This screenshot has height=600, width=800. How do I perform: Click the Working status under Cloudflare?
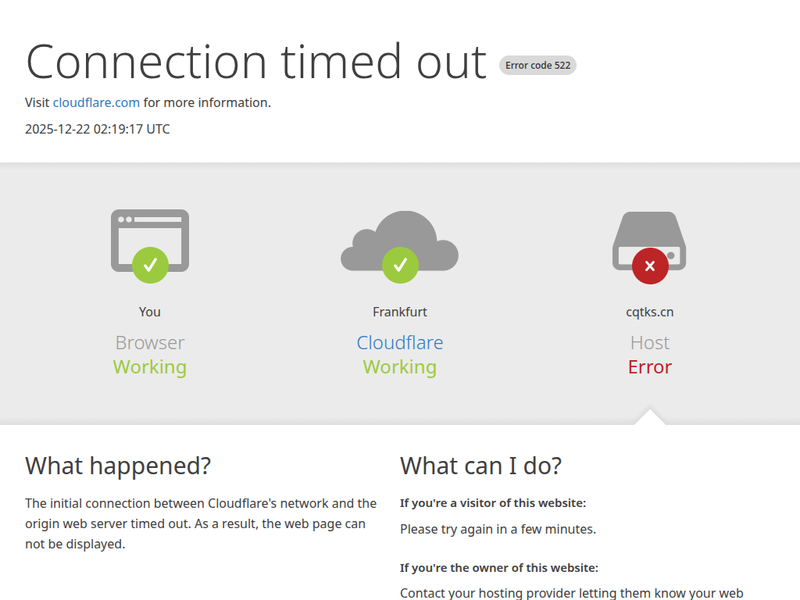pyautogui.click(x=400, y=367)
